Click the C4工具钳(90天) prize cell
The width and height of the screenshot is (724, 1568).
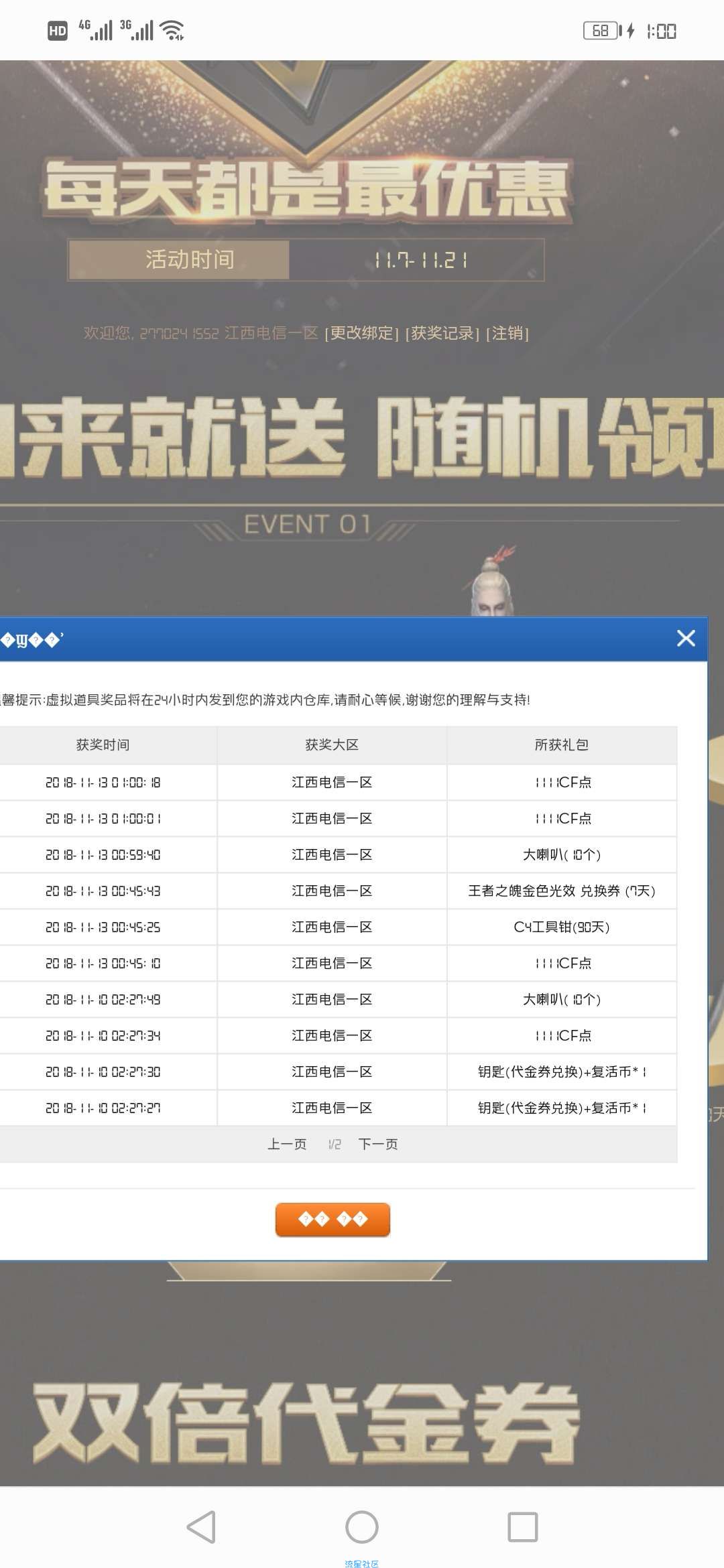point(562,927)
